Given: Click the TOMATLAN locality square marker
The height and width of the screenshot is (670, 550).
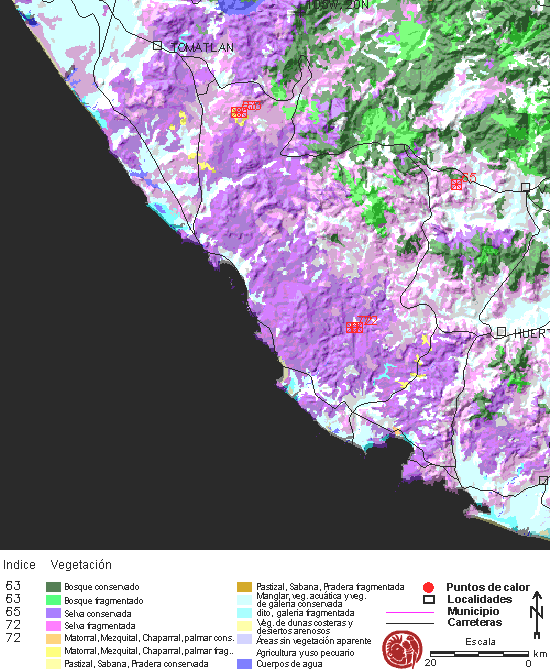Looking at the screenshot, I should point(157,45).
